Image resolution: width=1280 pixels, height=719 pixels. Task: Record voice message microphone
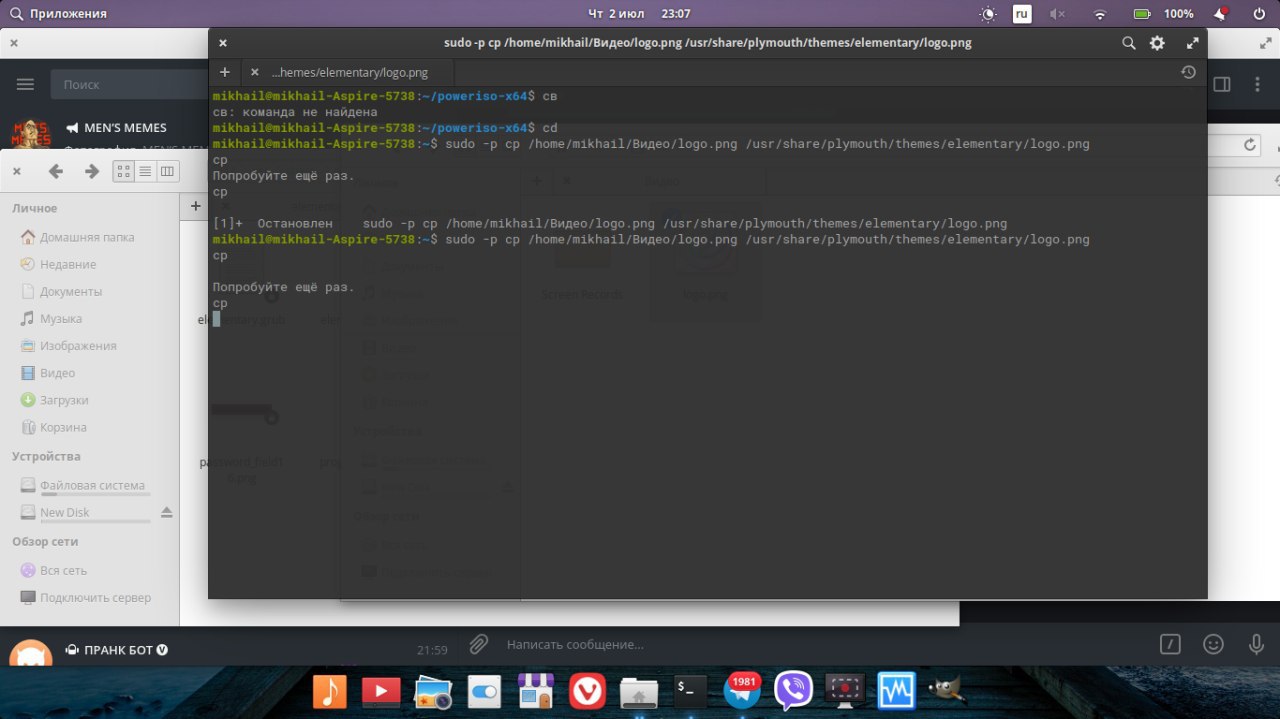tap(1255, 644)
